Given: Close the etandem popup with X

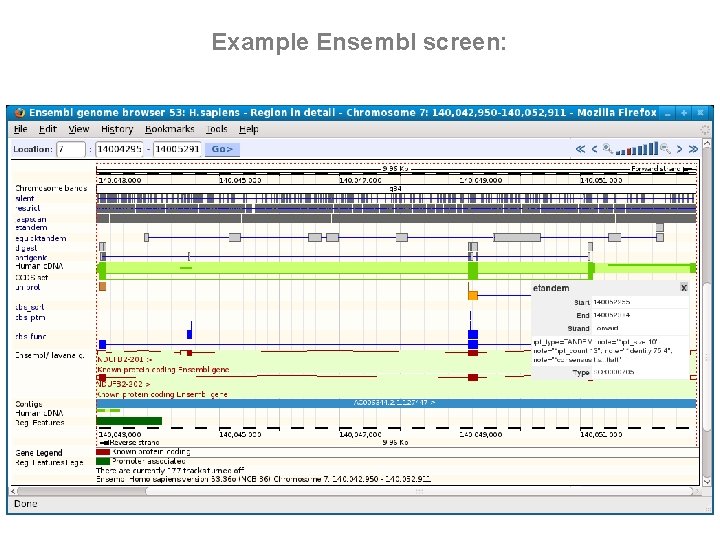Looking at the screenshot, I should tap(684, 288).
